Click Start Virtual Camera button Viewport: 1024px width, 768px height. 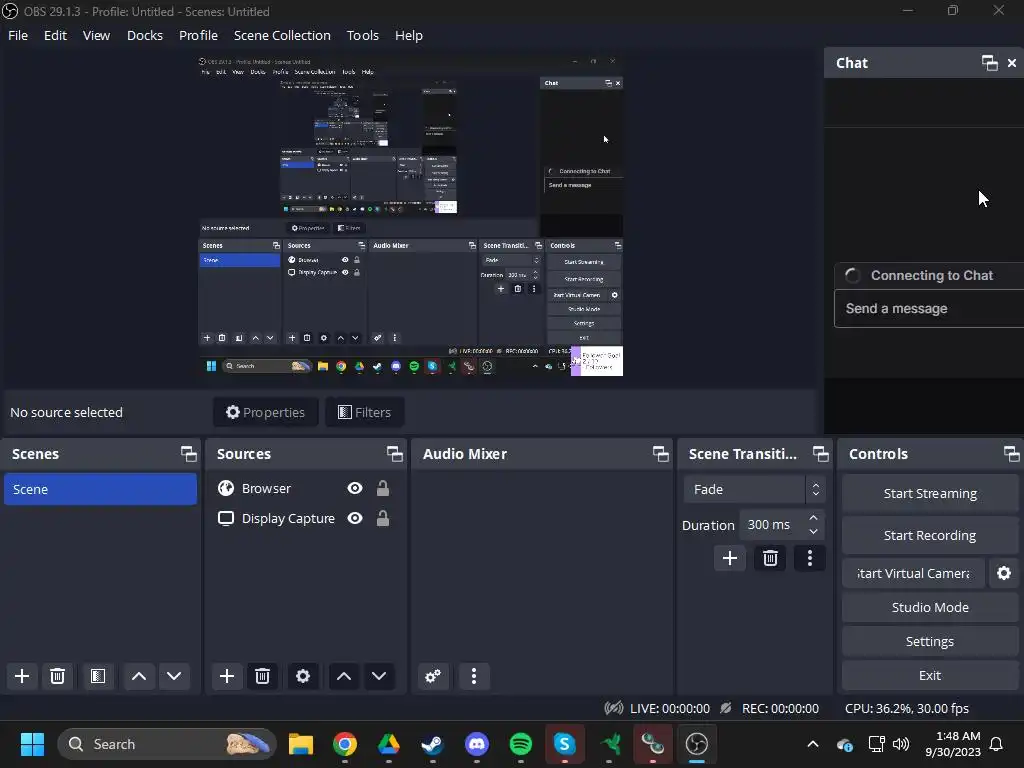(913, 573)
